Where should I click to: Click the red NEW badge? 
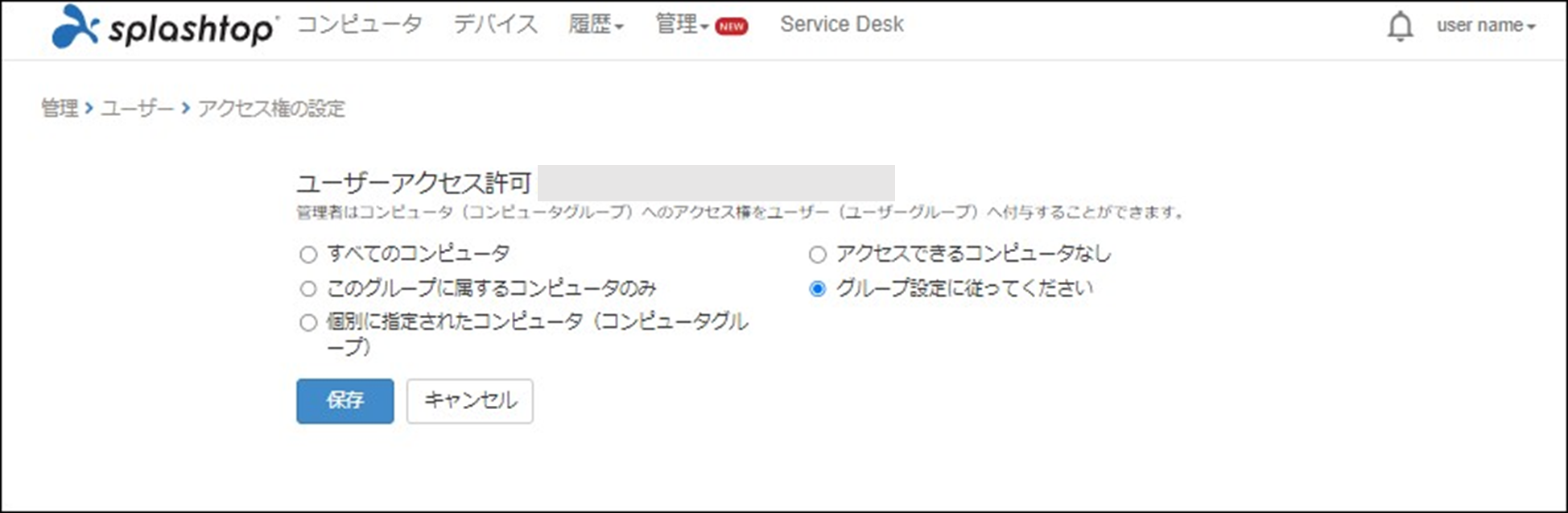click(x=731, y=27)
